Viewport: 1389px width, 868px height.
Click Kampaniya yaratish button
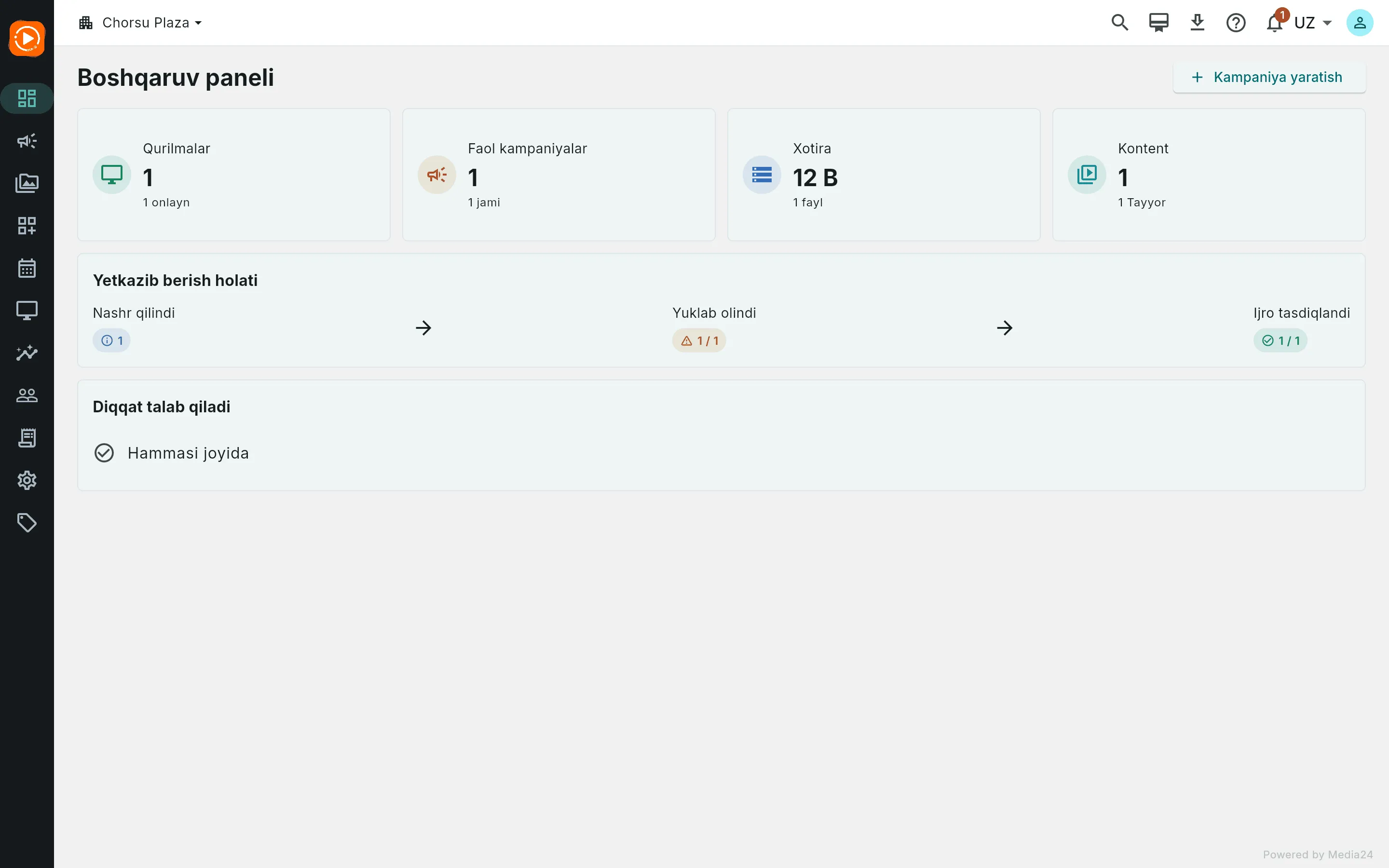click(1269, 78)
